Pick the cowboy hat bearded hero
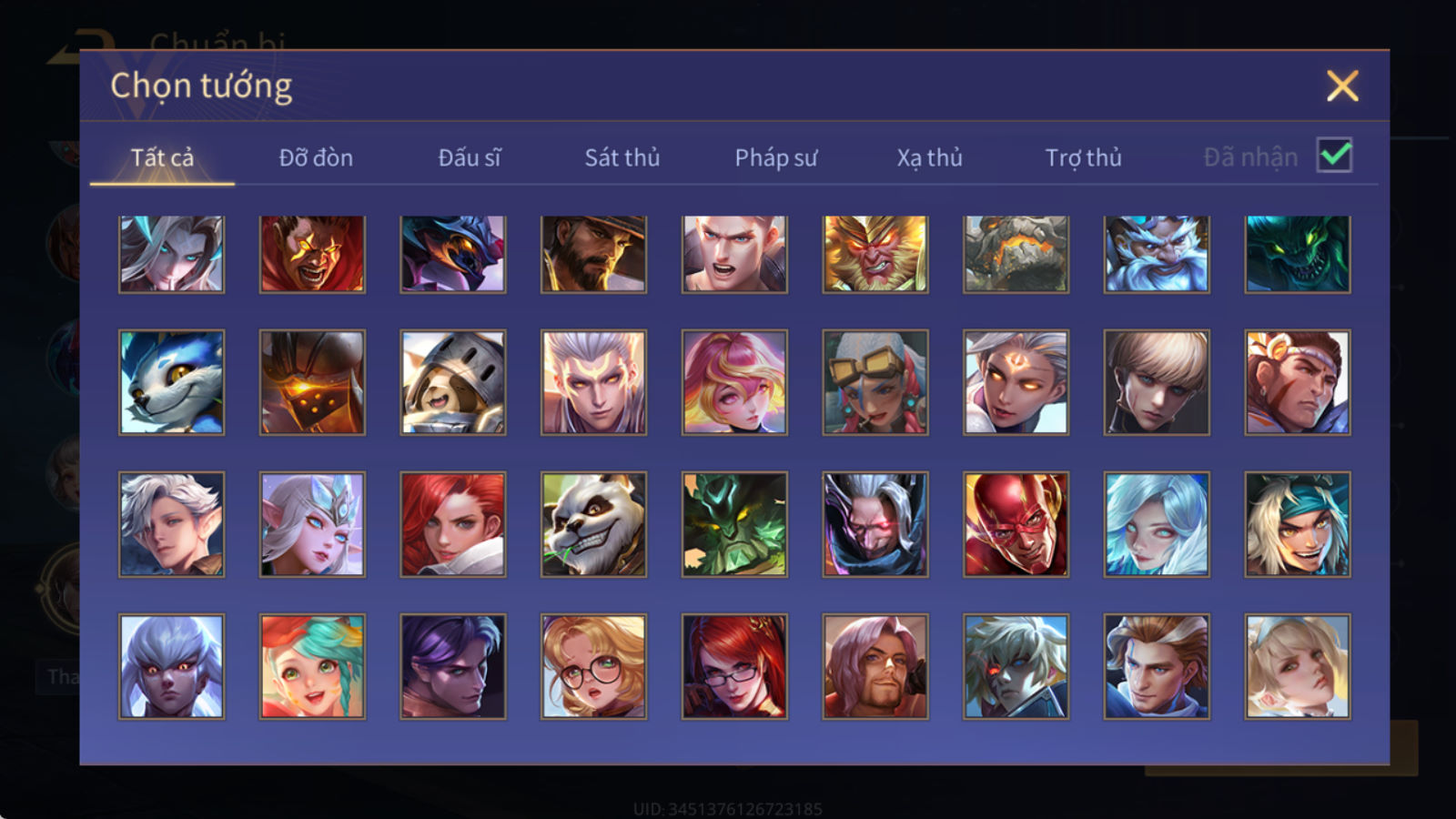The width and height of the screenshot is (1456, 819). (593, 254)
